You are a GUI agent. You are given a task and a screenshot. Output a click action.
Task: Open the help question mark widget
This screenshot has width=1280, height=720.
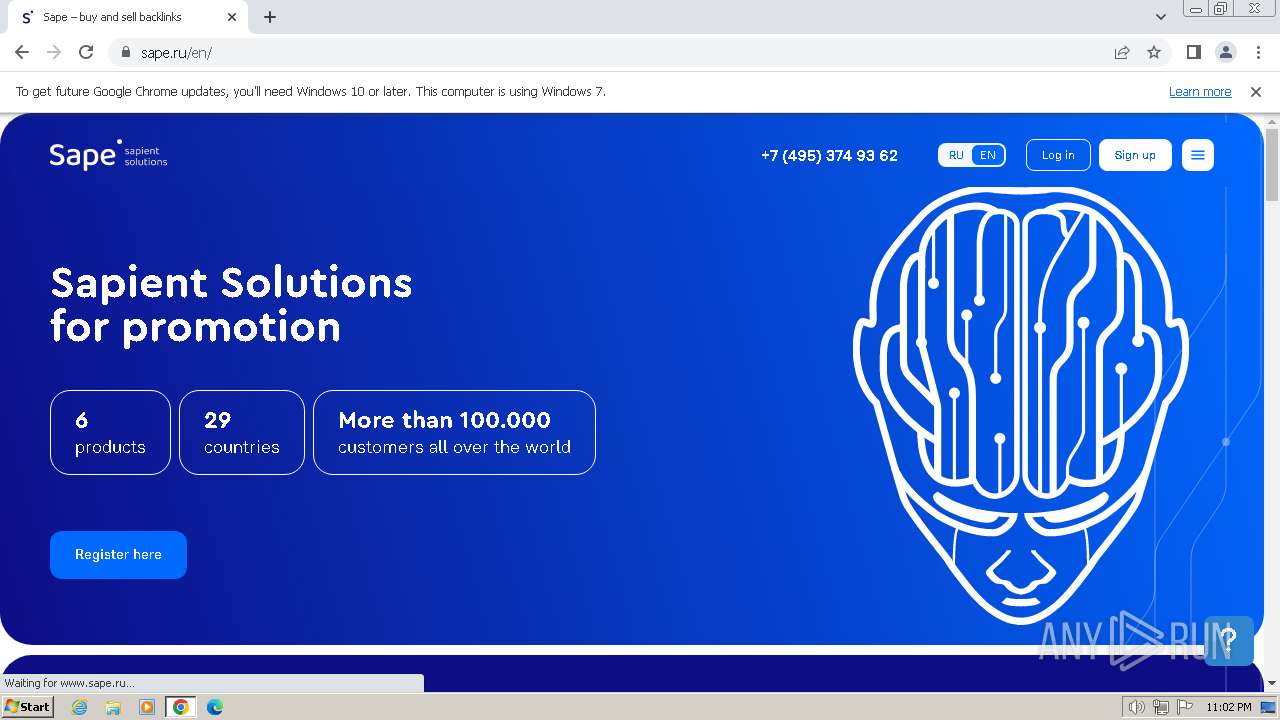(x=1229, y=640)
